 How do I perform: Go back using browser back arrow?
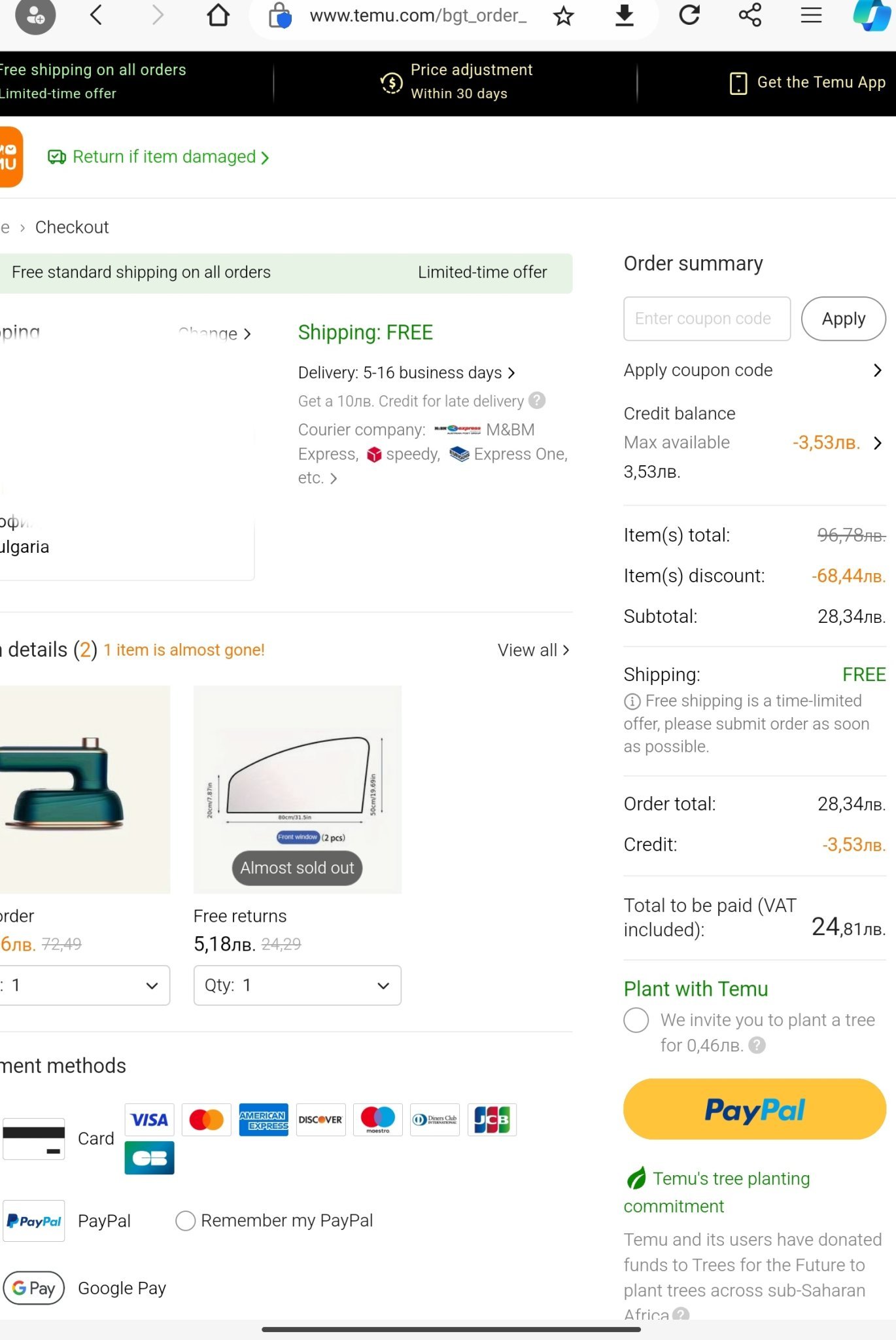pos(96,15)
